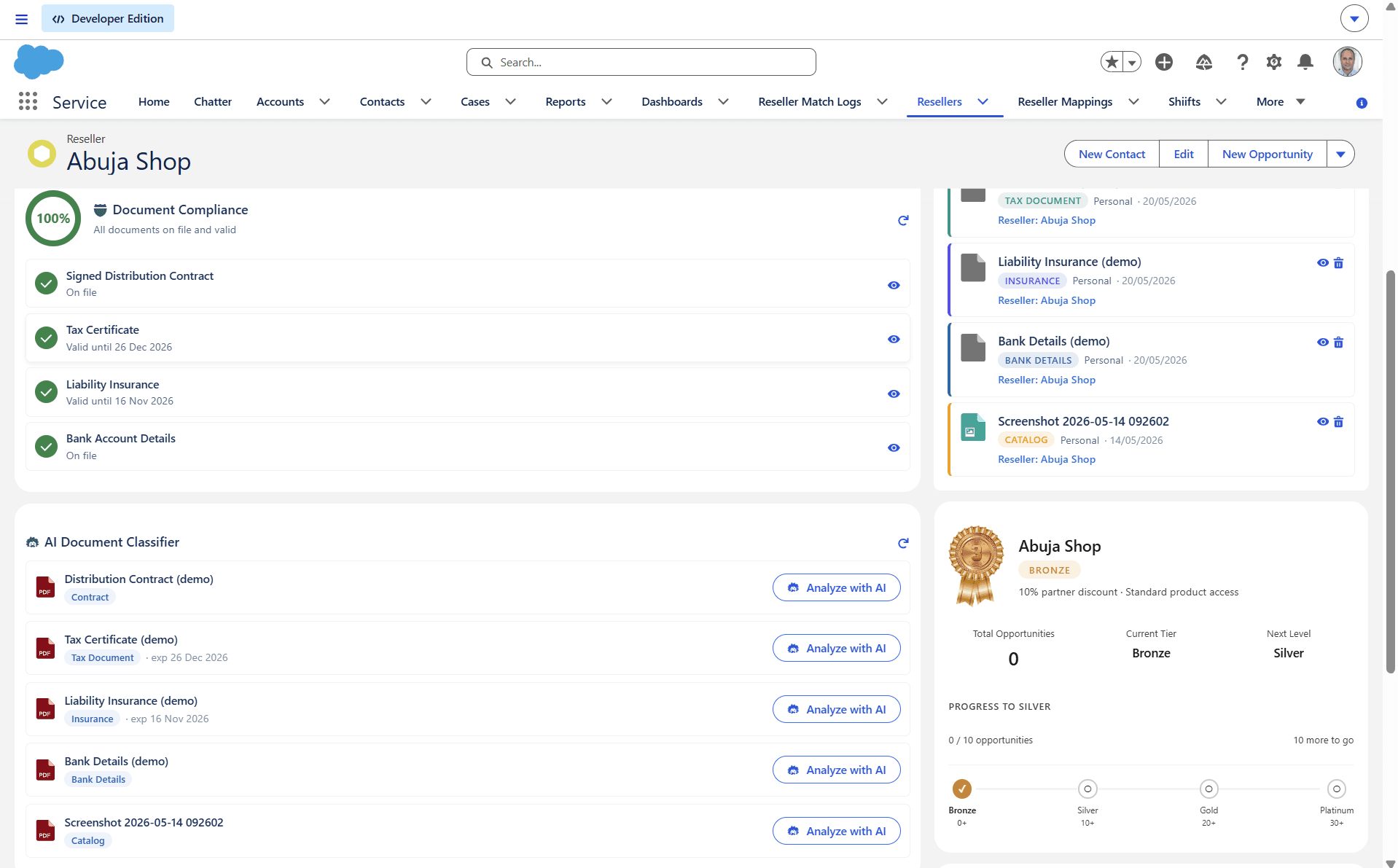Click the file icon of Liability Insurance card
The image size is (1398, 868).
point(973,267)
